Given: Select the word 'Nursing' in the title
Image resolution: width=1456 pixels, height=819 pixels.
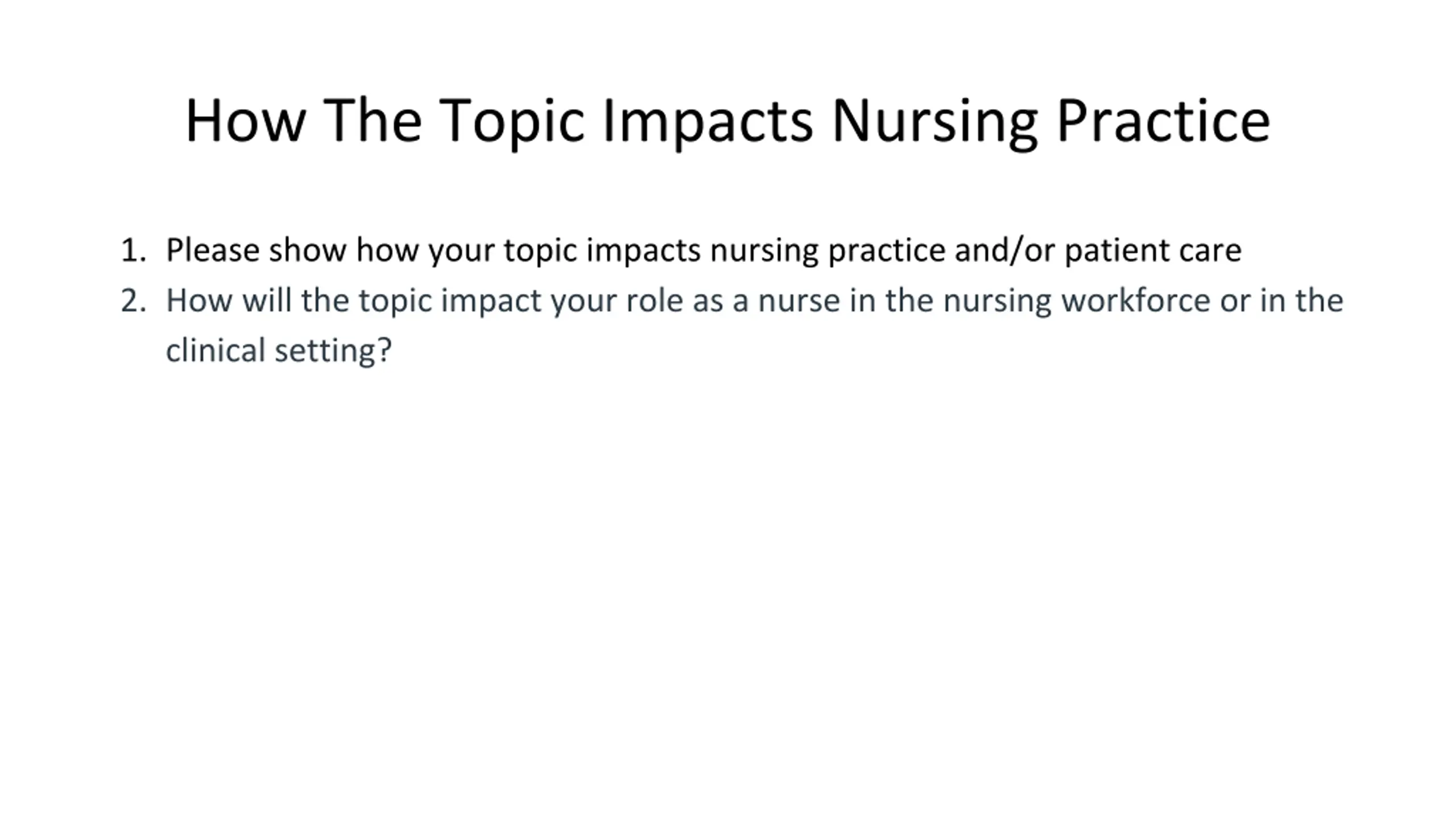Looking at the screenshot, I should [934, 121].
